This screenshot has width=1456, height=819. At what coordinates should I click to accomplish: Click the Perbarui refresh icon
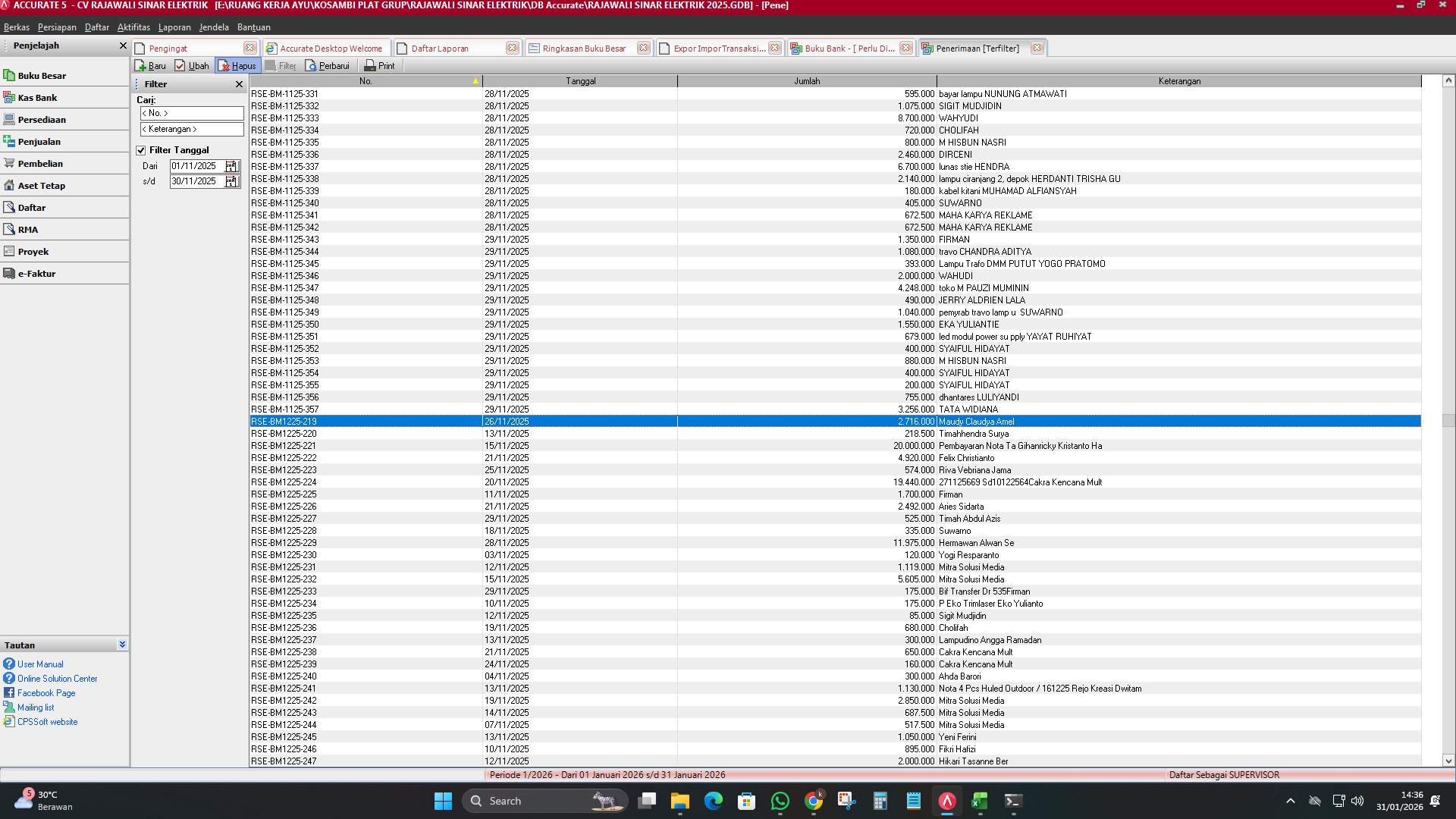311,66
